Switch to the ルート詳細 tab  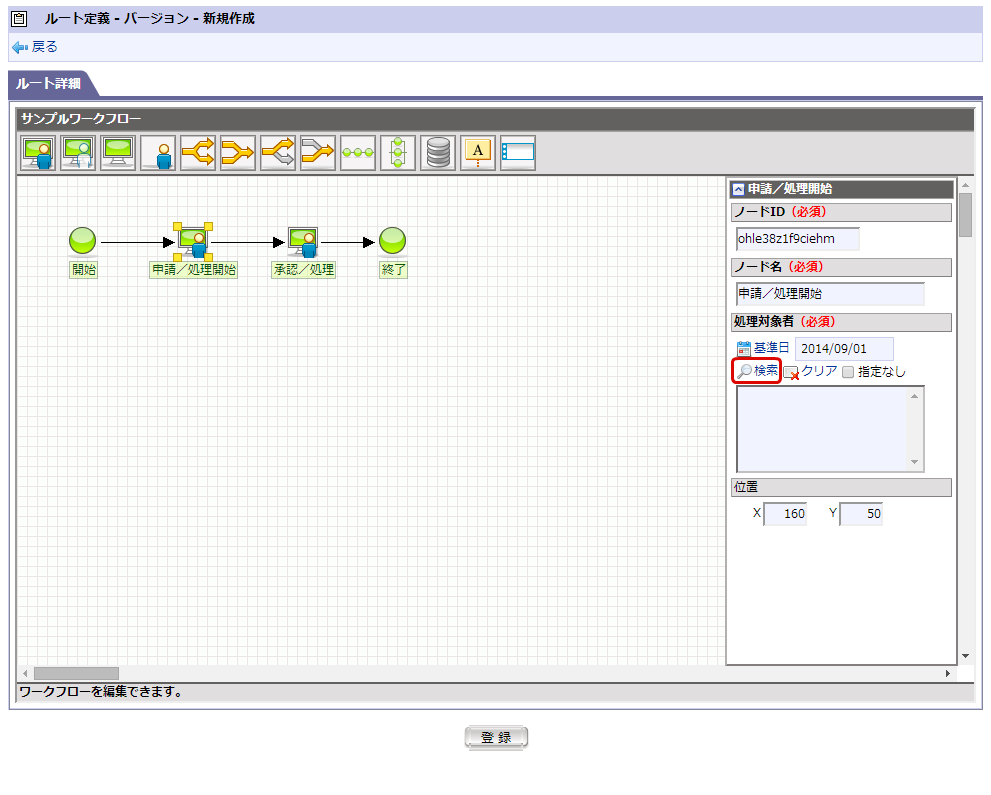49,83
